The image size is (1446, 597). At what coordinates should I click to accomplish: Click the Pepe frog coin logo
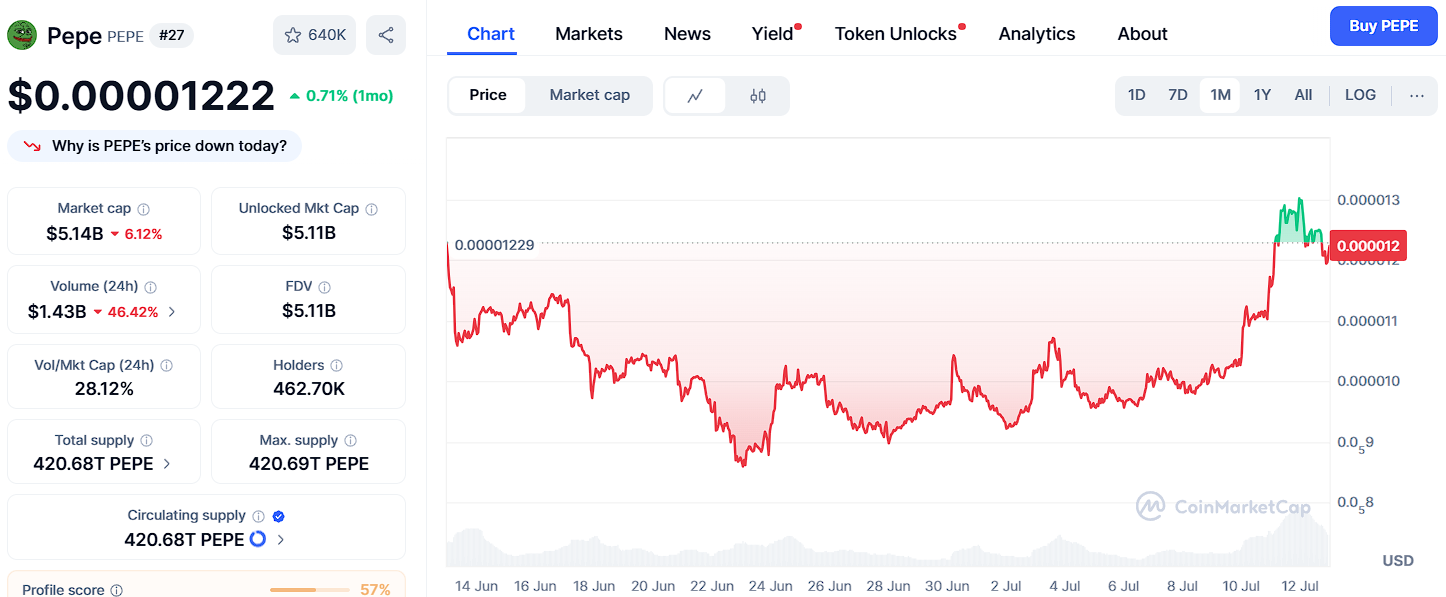pyautogui.click(x=22, y=36)
